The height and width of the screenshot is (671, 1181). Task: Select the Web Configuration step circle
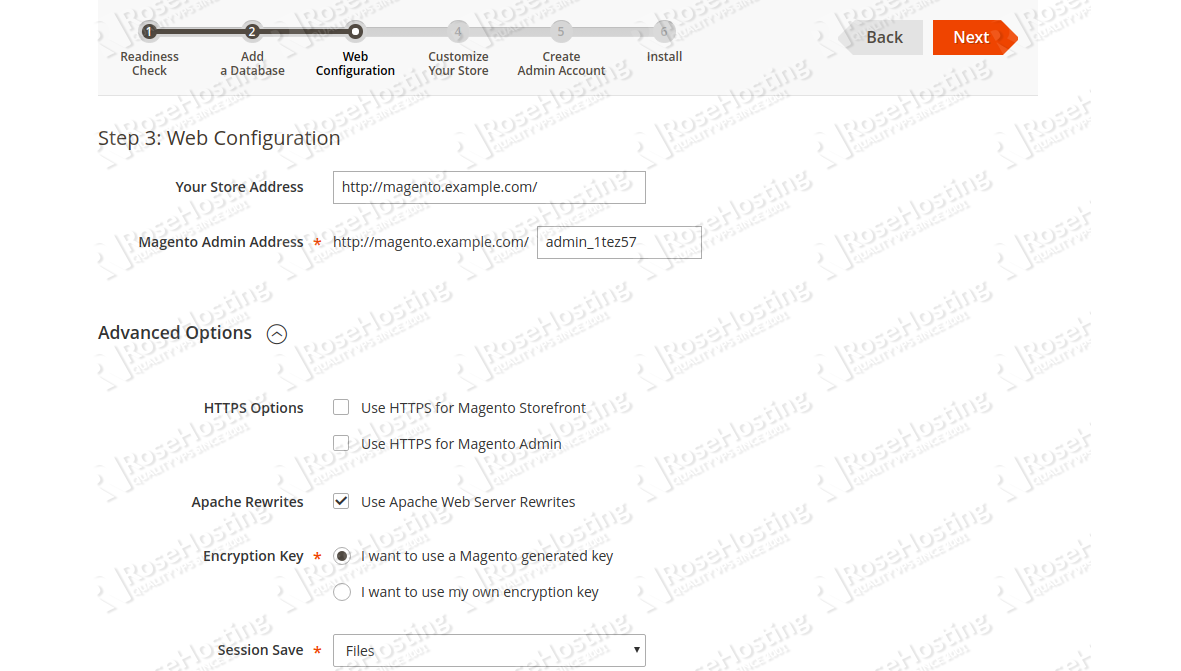point(355,31)
